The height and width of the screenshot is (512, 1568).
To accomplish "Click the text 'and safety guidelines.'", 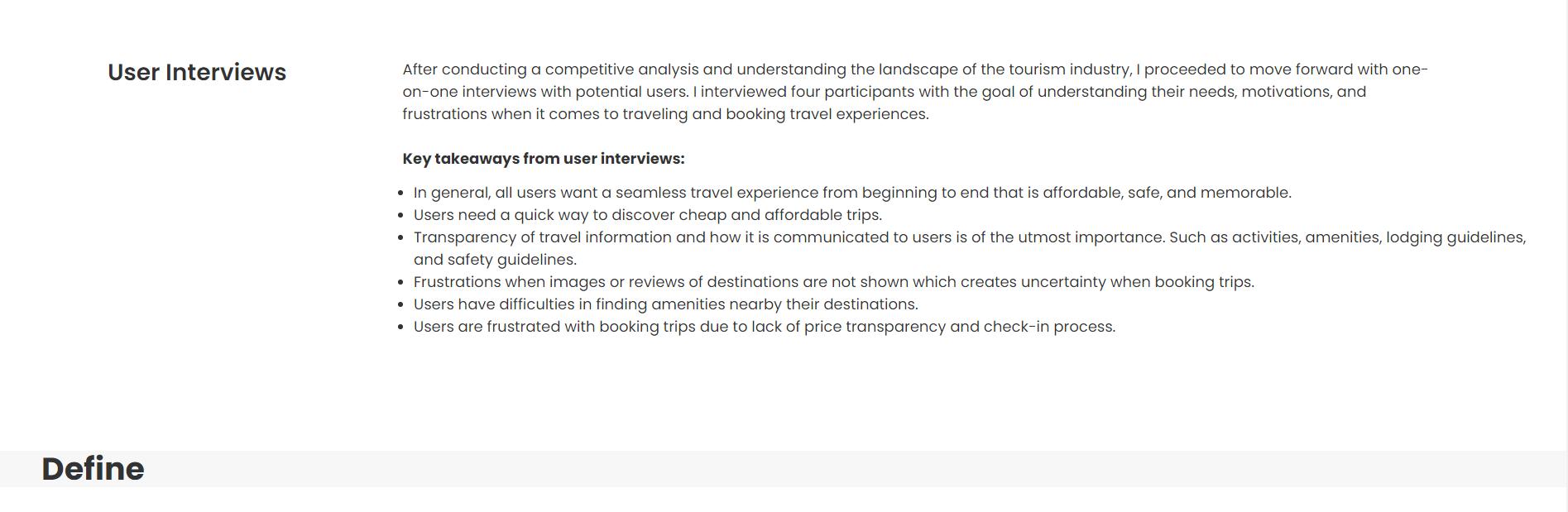I will tap(495, 260).
